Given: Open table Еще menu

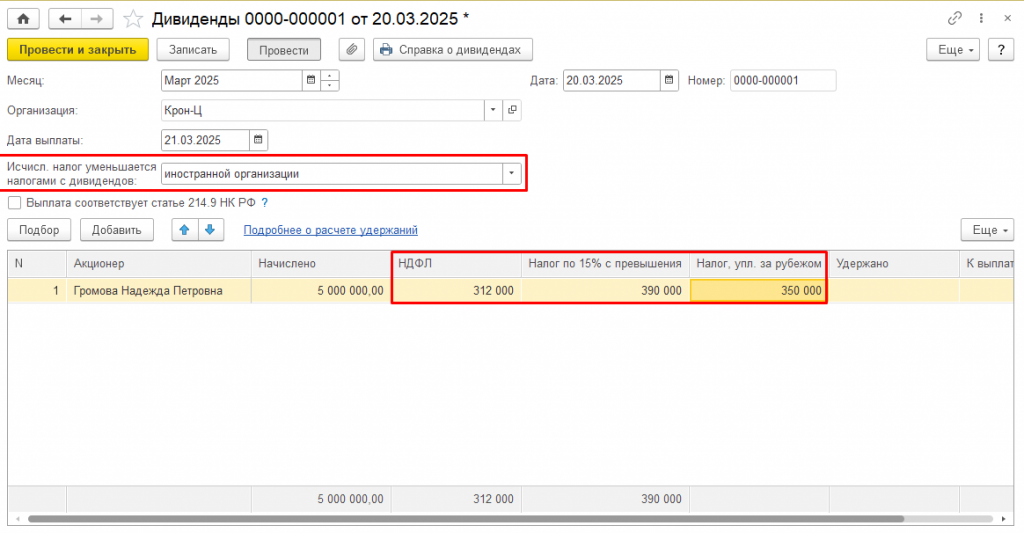Looking at the screenshot, I should click(x=987, y=230).
